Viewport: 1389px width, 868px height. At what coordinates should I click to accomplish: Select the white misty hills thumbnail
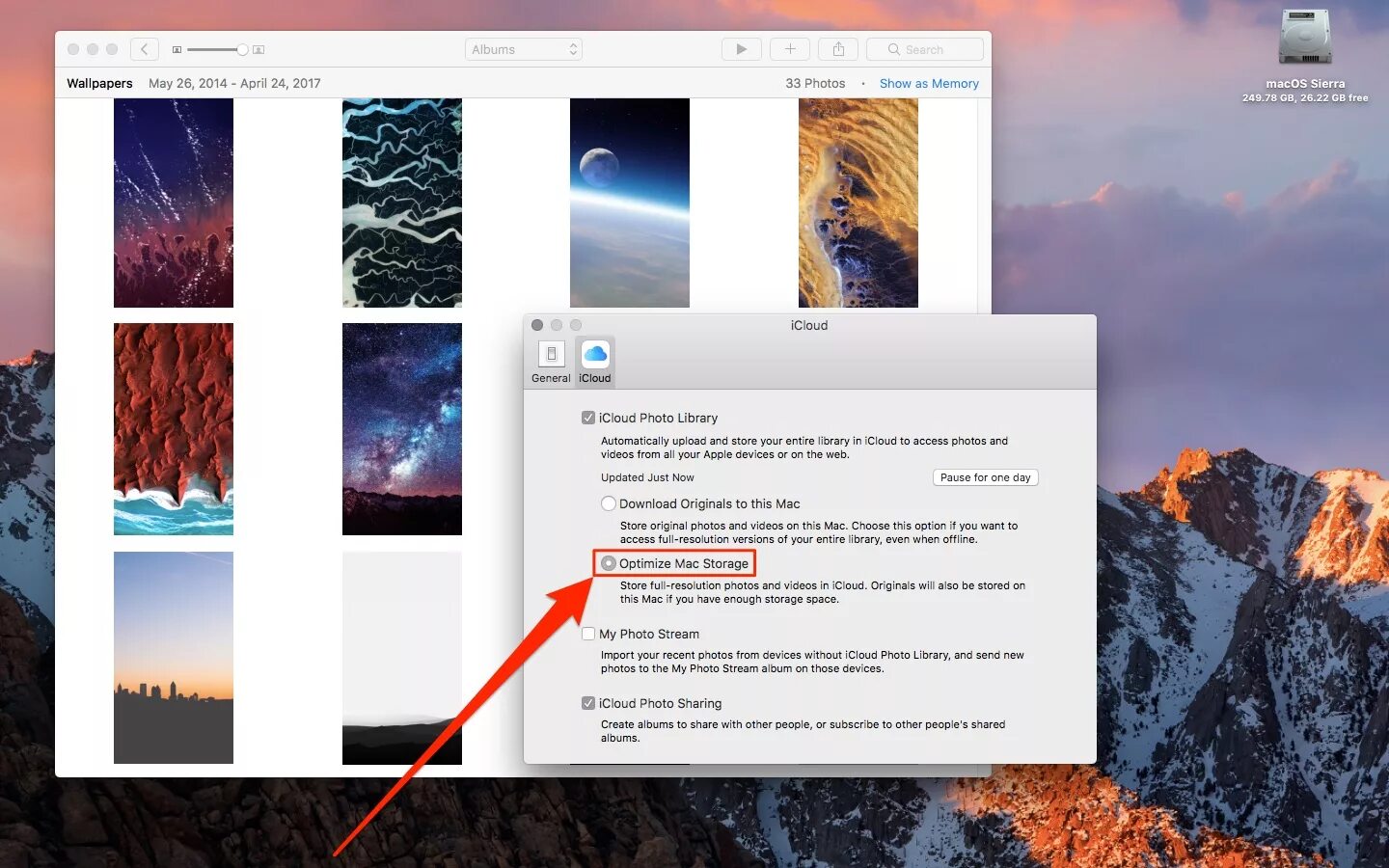click(402, 658)
